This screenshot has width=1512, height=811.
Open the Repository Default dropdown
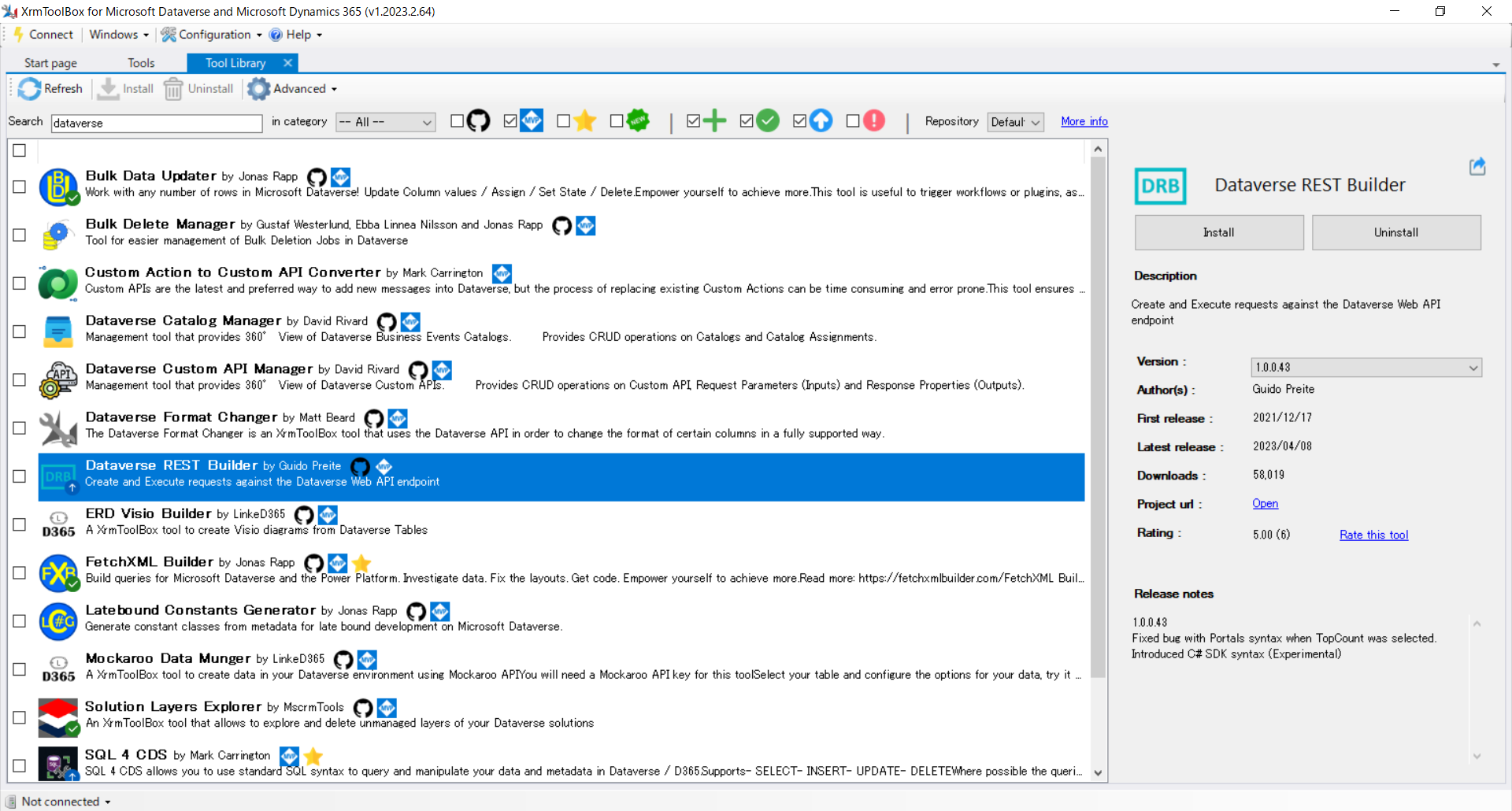tap(1015, 122)
